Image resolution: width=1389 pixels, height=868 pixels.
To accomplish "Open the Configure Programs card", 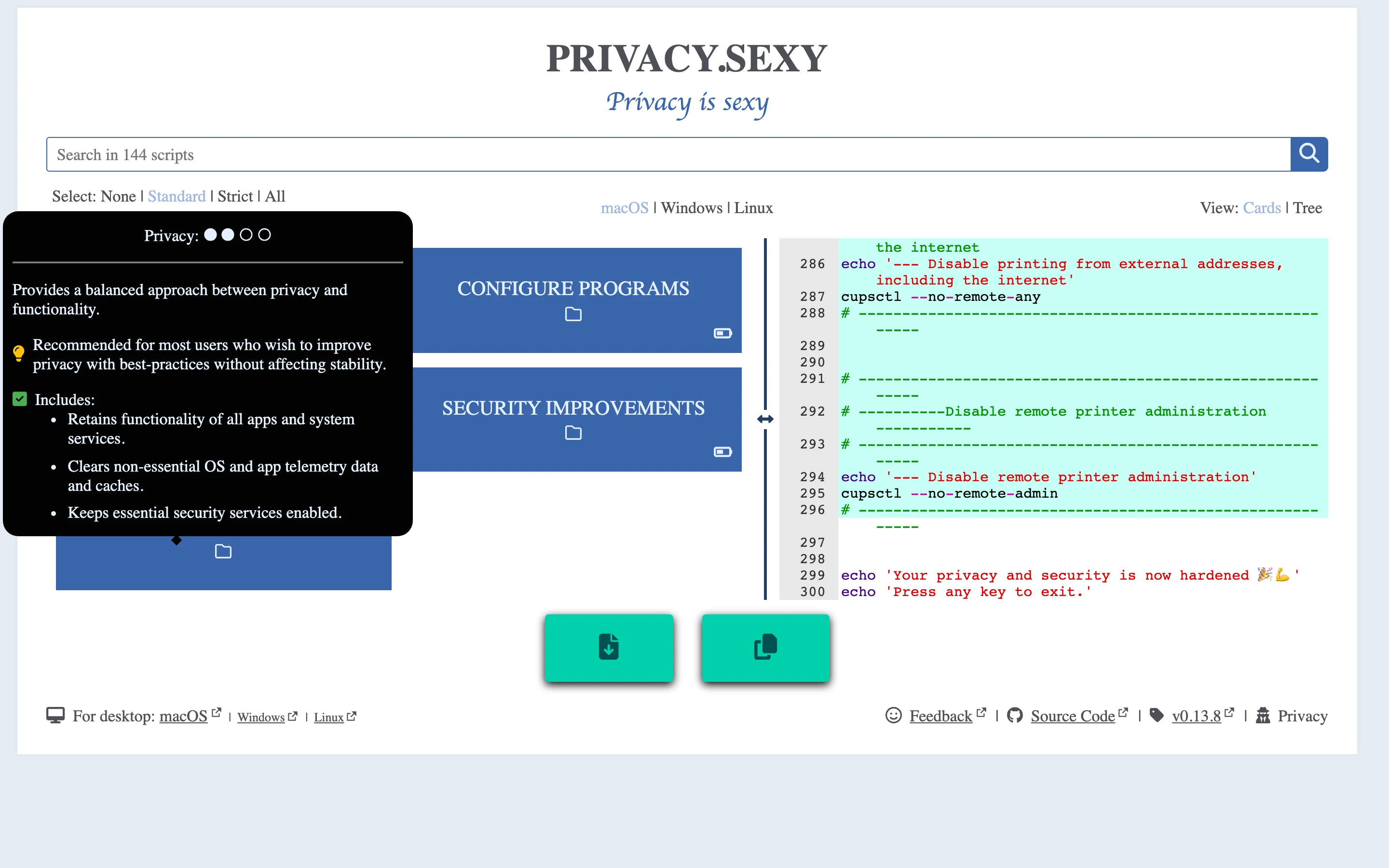I will [577, 300].
